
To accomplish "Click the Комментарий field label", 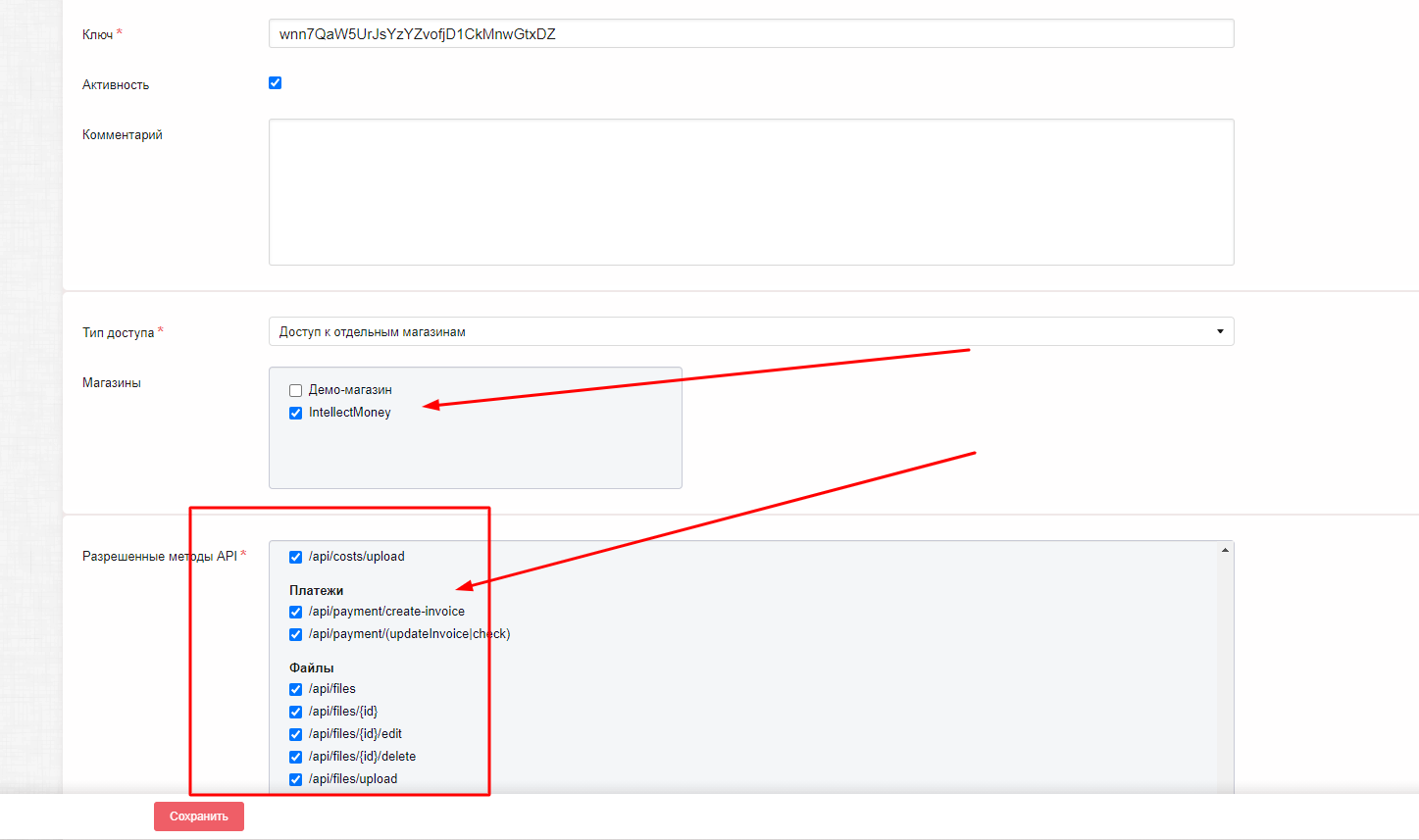I will pos(123,135).
